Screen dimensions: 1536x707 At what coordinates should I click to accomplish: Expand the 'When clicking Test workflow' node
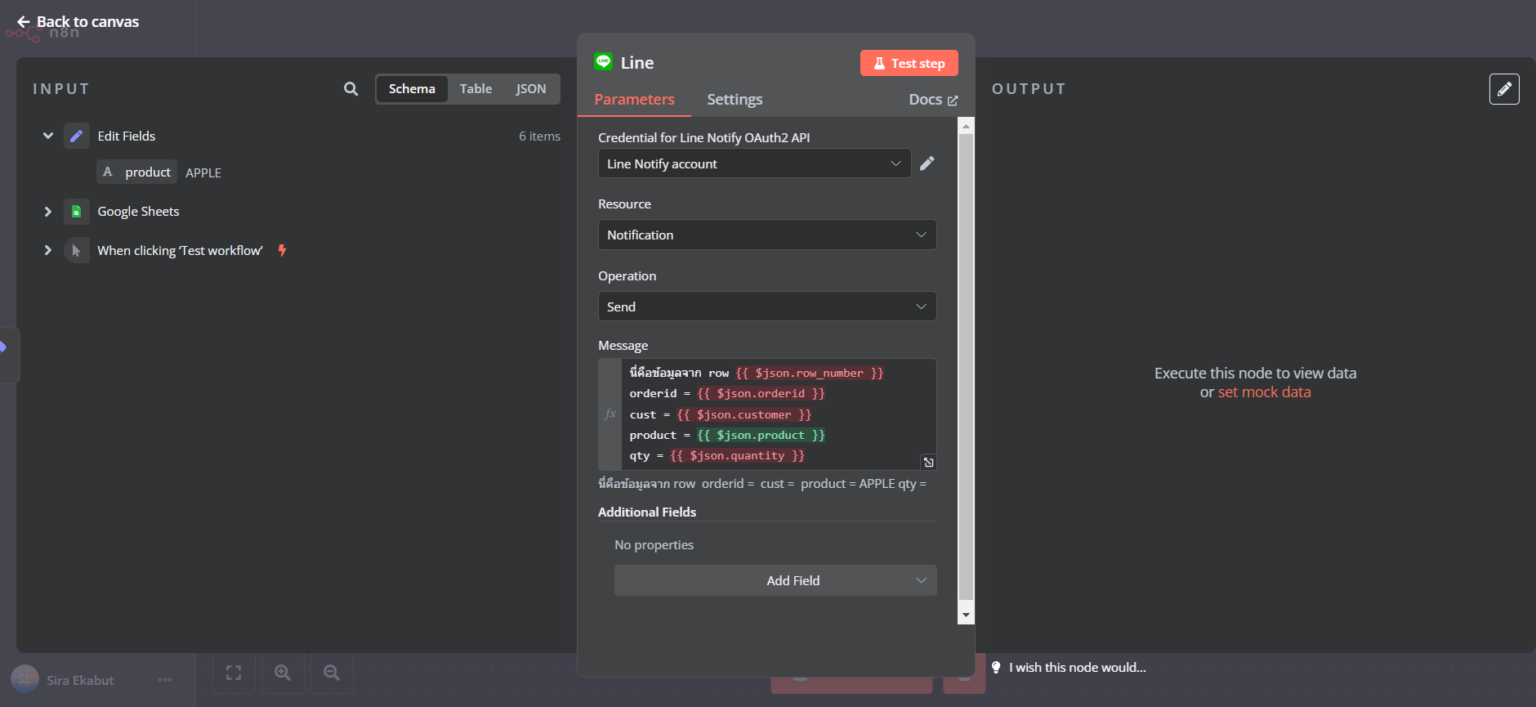click(47, 250)
